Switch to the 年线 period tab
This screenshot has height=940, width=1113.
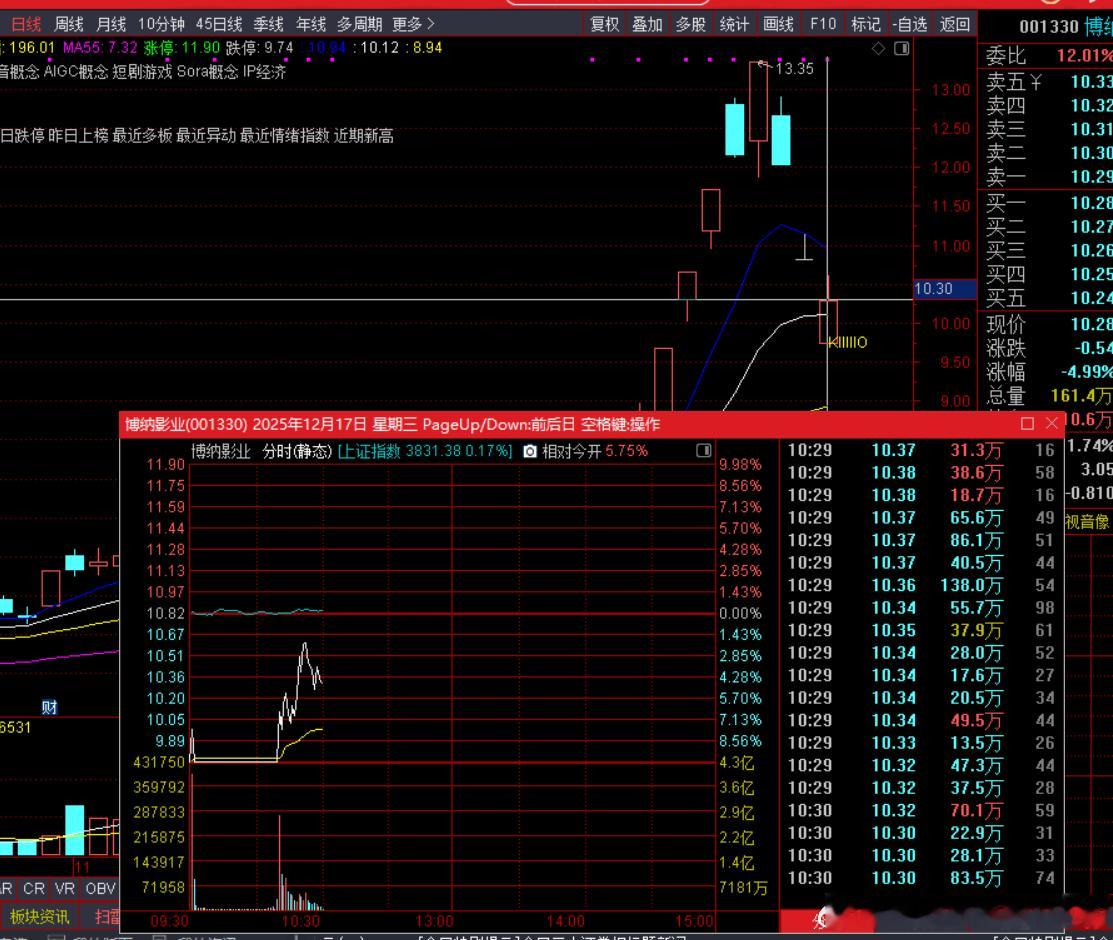311,24
